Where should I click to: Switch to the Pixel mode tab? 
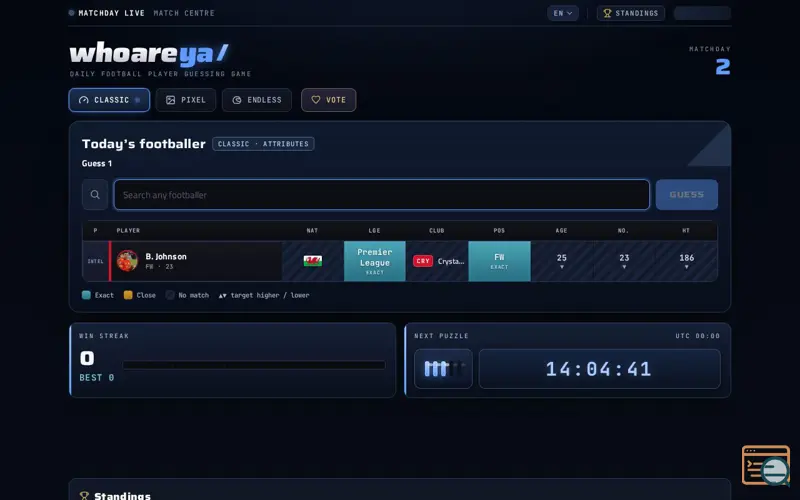click(186, 100)
